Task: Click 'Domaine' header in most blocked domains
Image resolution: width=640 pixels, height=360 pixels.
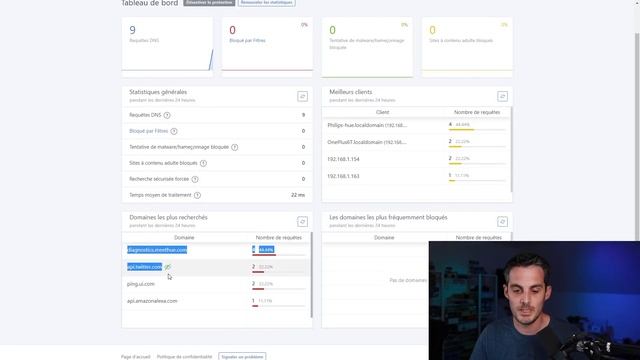Action: coord(384,238)
